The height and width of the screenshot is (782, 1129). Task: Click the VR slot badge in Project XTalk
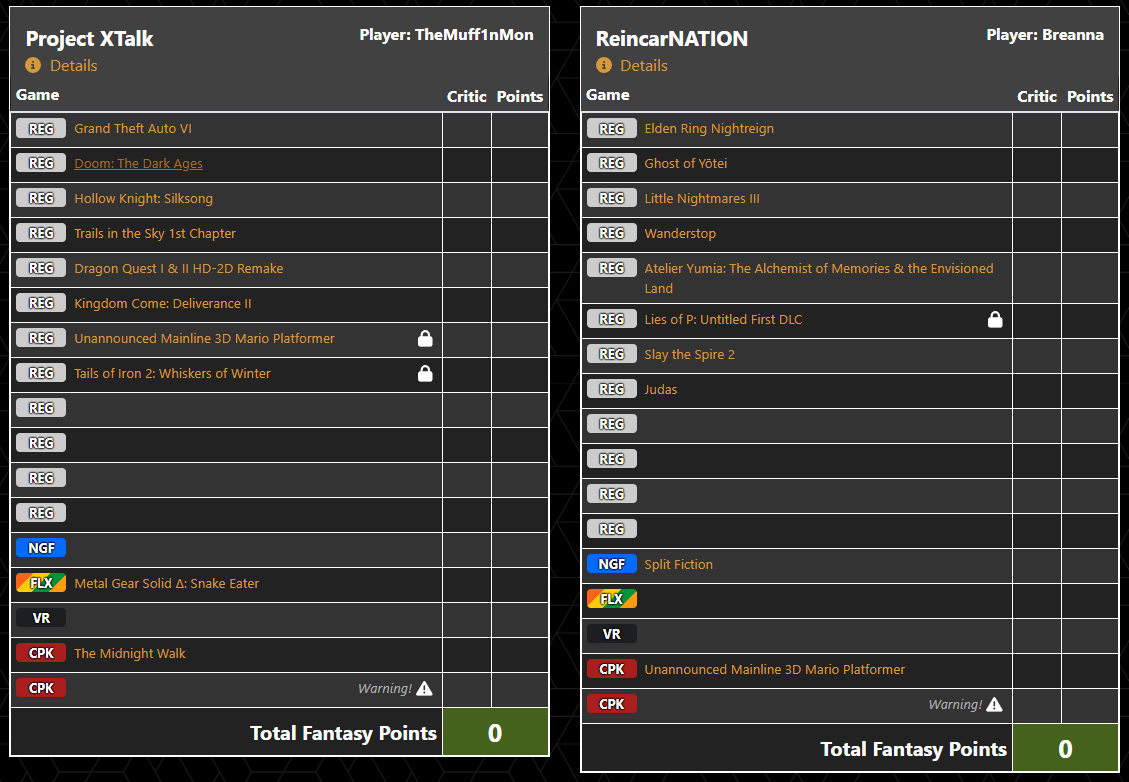tap(41, 618)
